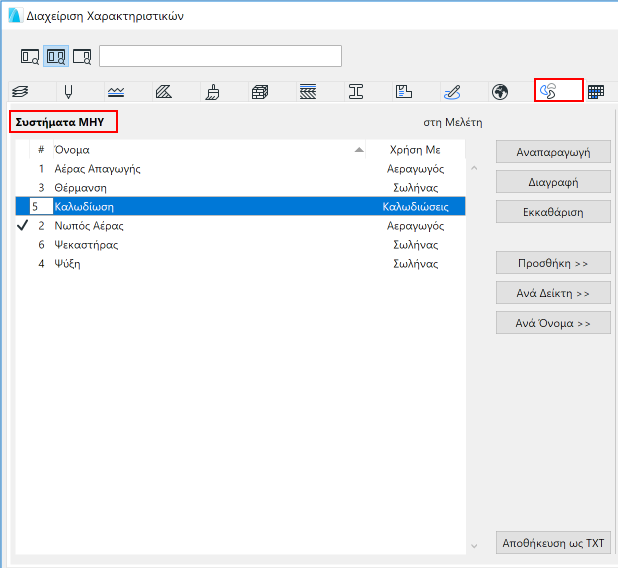Click Αεραγωγός in the Νωπός Αέρας row
Screen dimensions: 618x568
coord(415,225)
